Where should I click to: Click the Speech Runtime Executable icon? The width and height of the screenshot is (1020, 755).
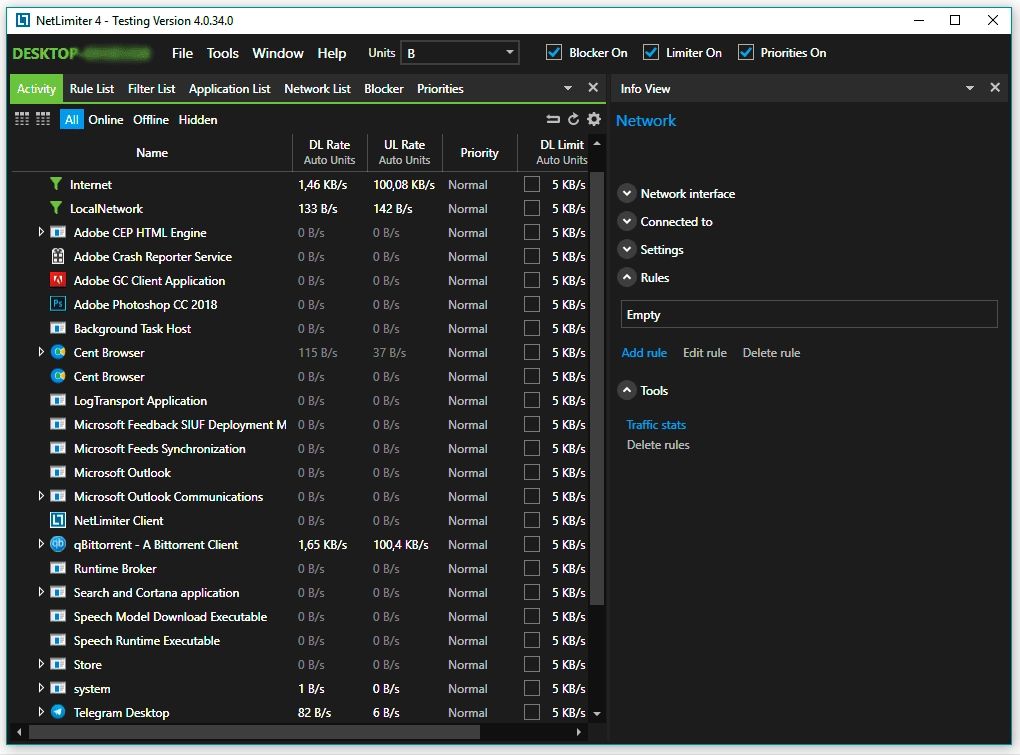point(58,640)
